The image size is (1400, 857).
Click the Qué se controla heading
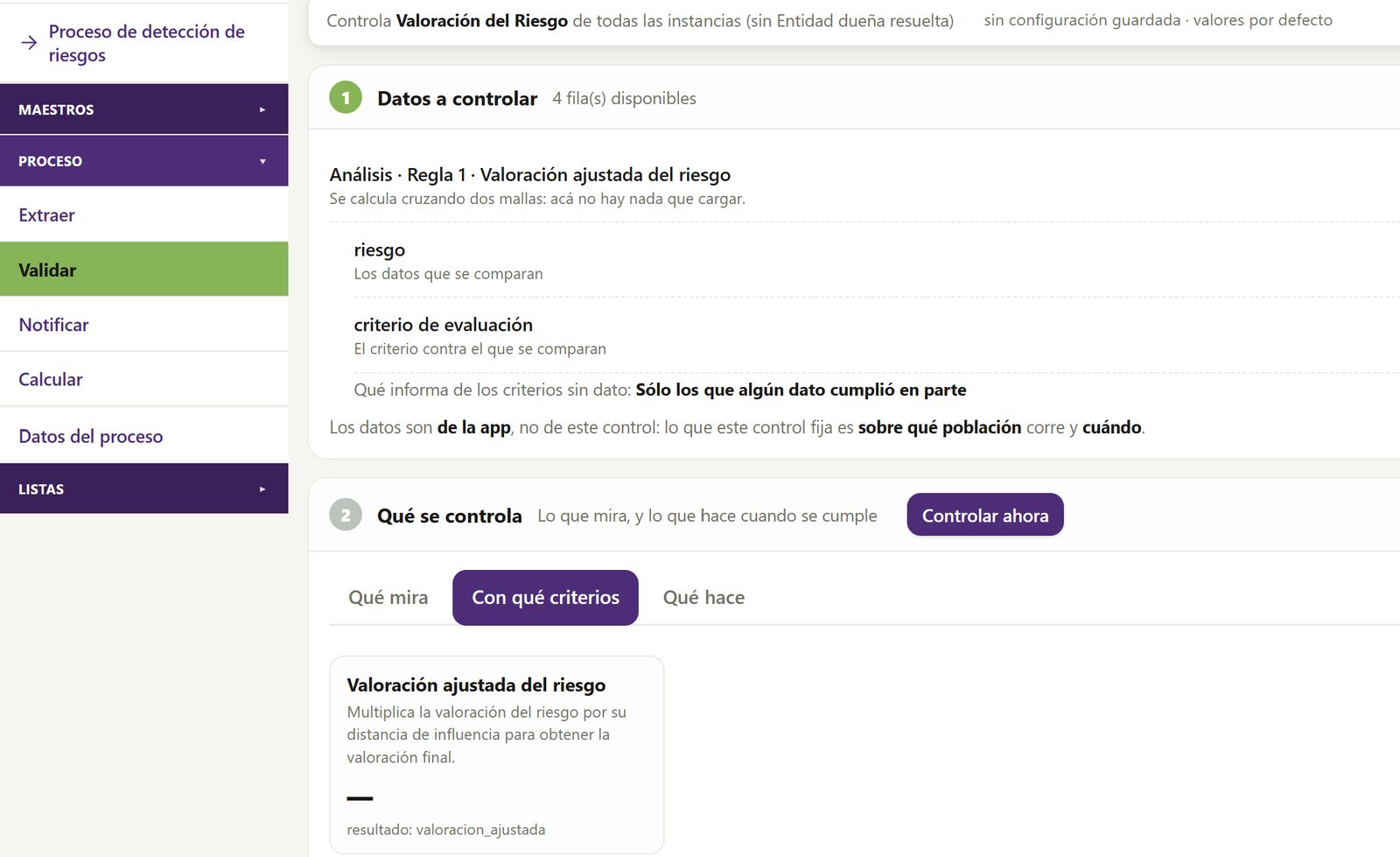(450, 516)
